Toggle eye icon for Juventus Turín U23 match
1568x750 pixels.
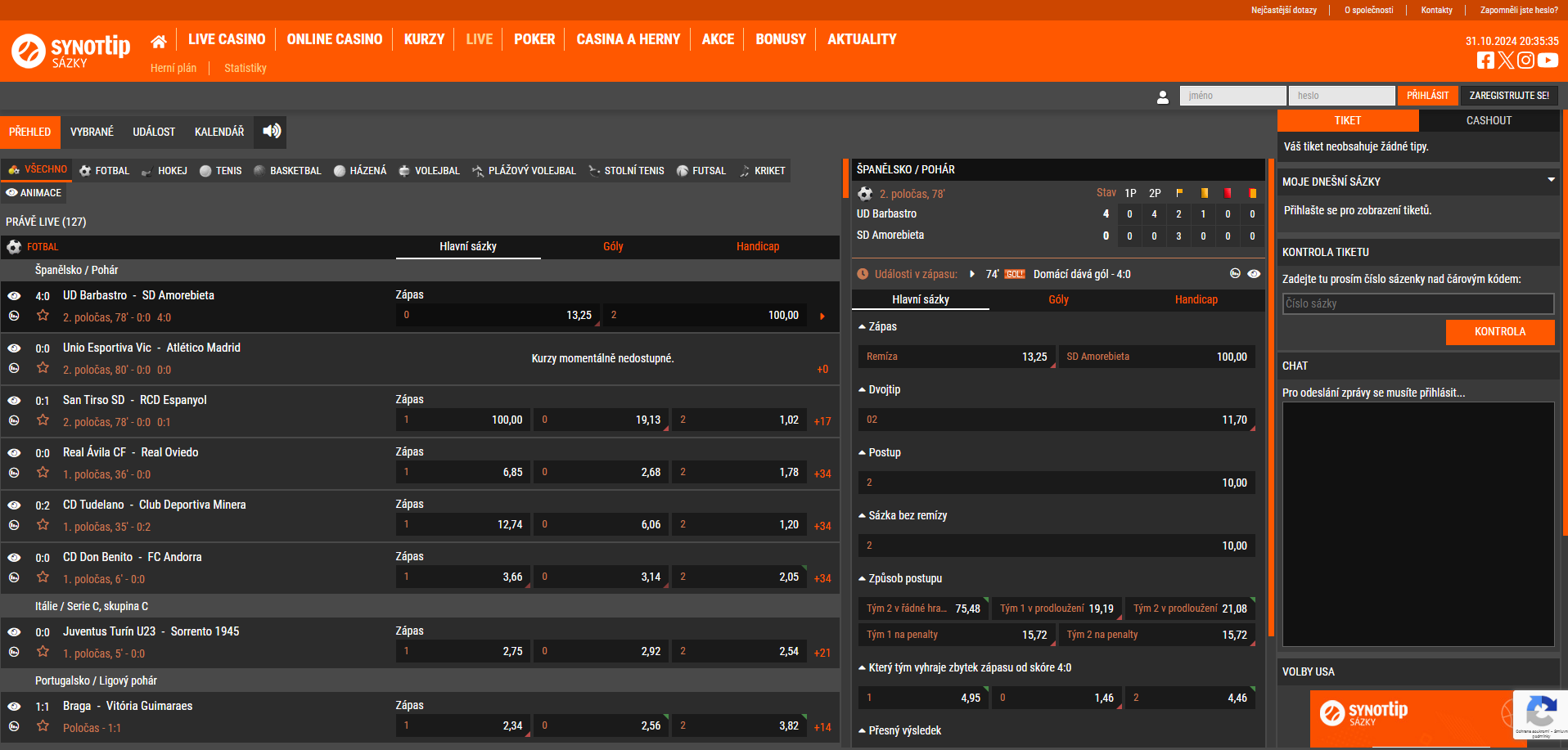(x=14, y=631)
